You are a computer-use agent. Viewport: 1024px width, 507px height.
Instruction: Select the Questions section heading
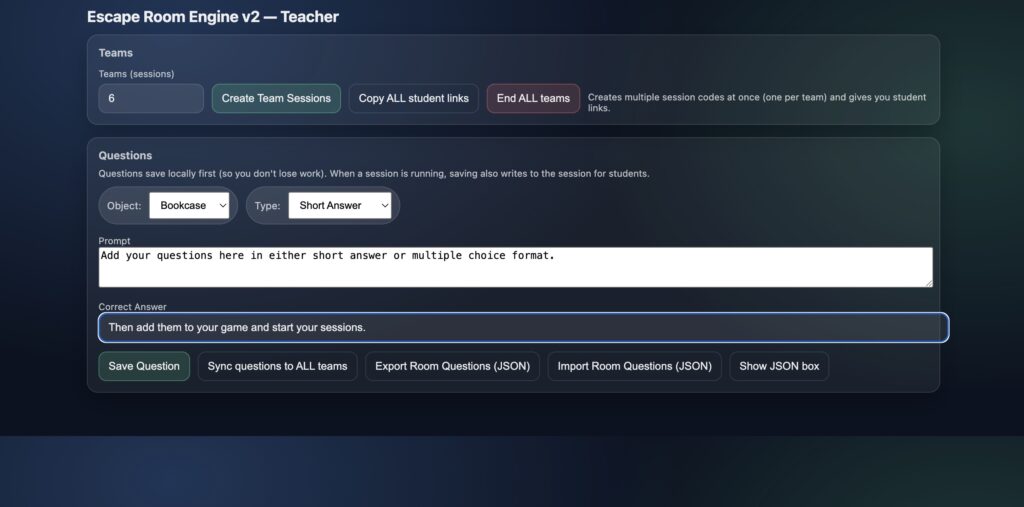(125, 156)
